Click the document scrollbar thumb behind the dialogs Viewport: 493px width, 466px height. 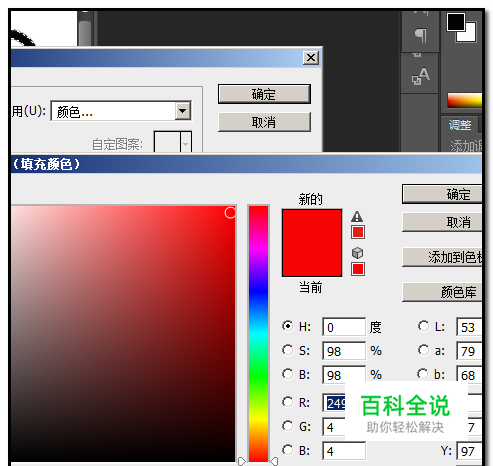(x=85, y=33)
